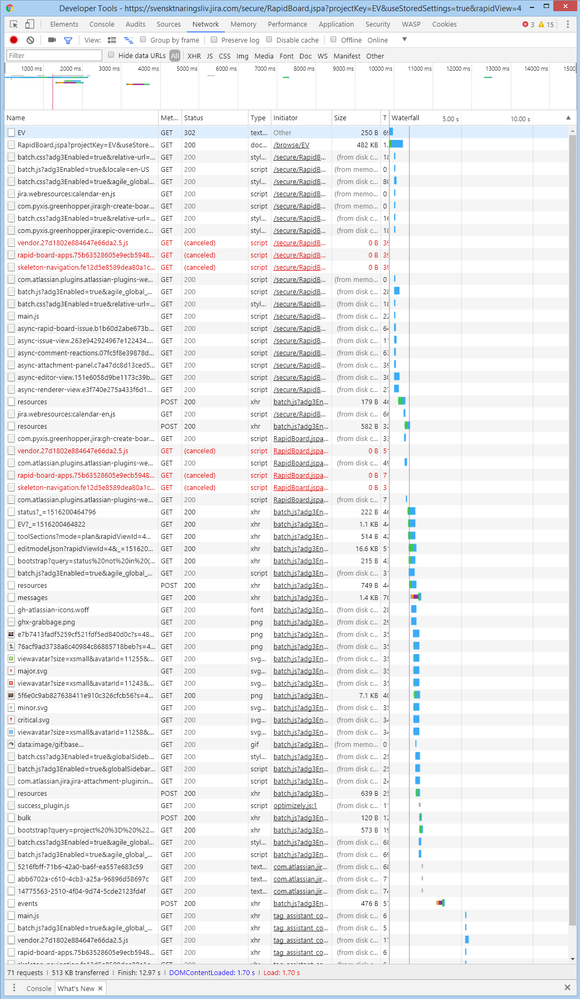Select the All filter button

[175, 56]
